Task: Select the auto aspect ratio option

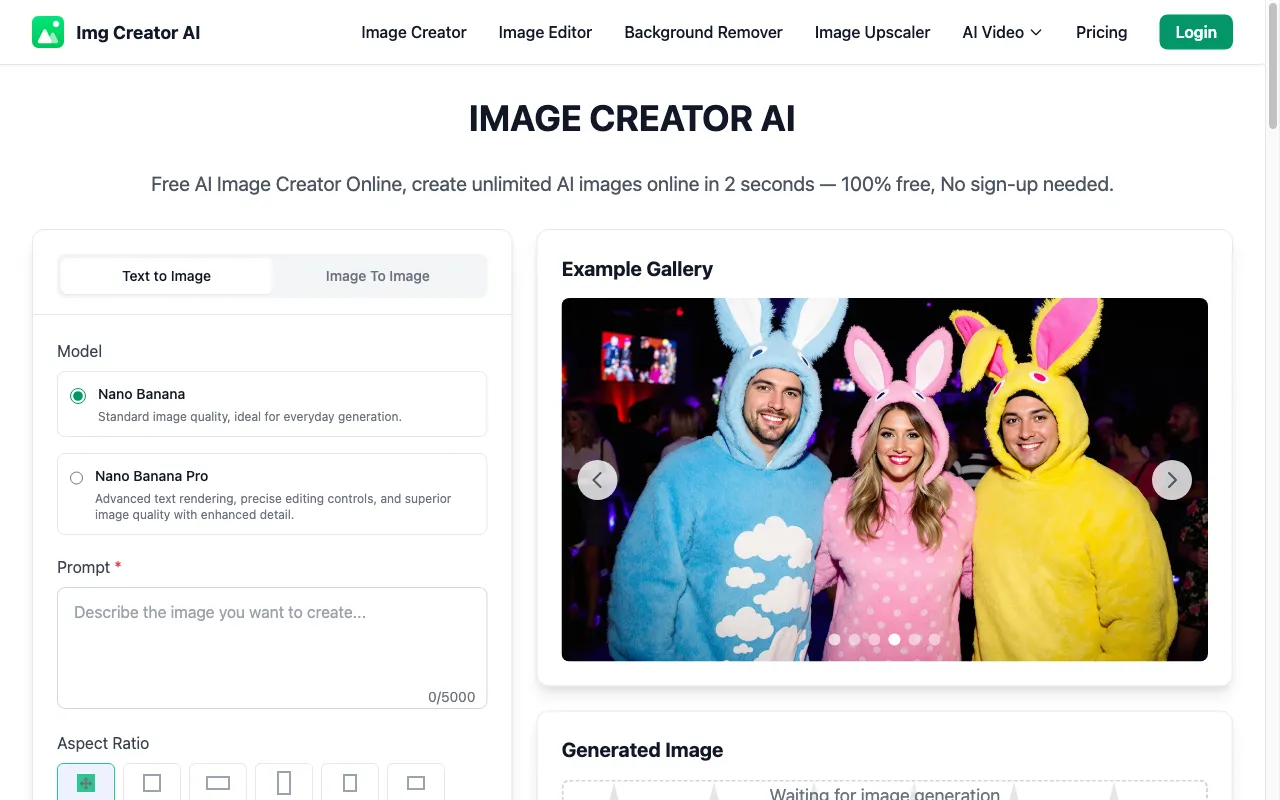Action: [x=86, y=783]
